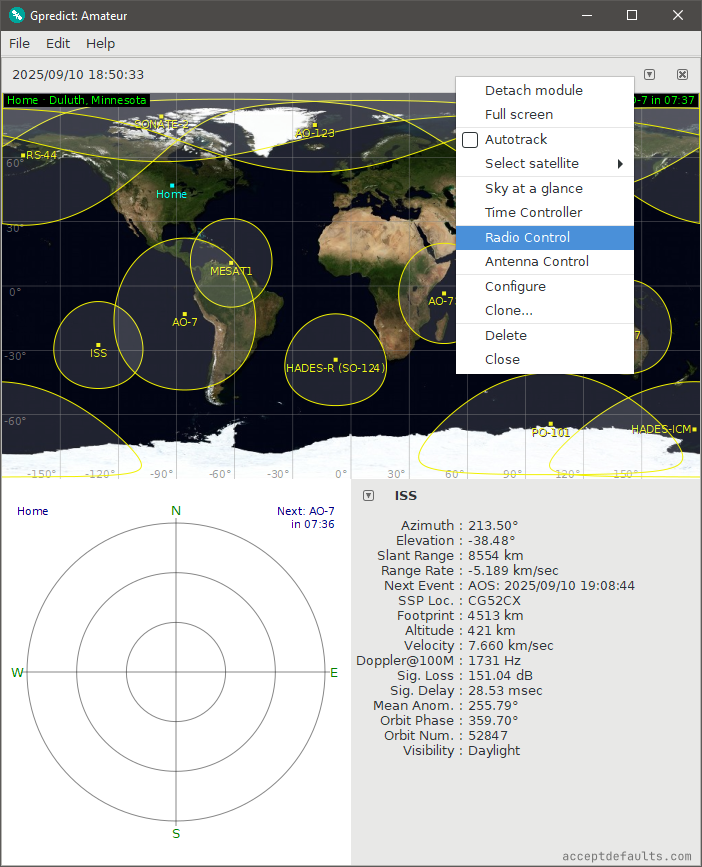The width and height of the screenshot is (702, 867).
Task: Click the module close X icon
Action: coord(682,74)
